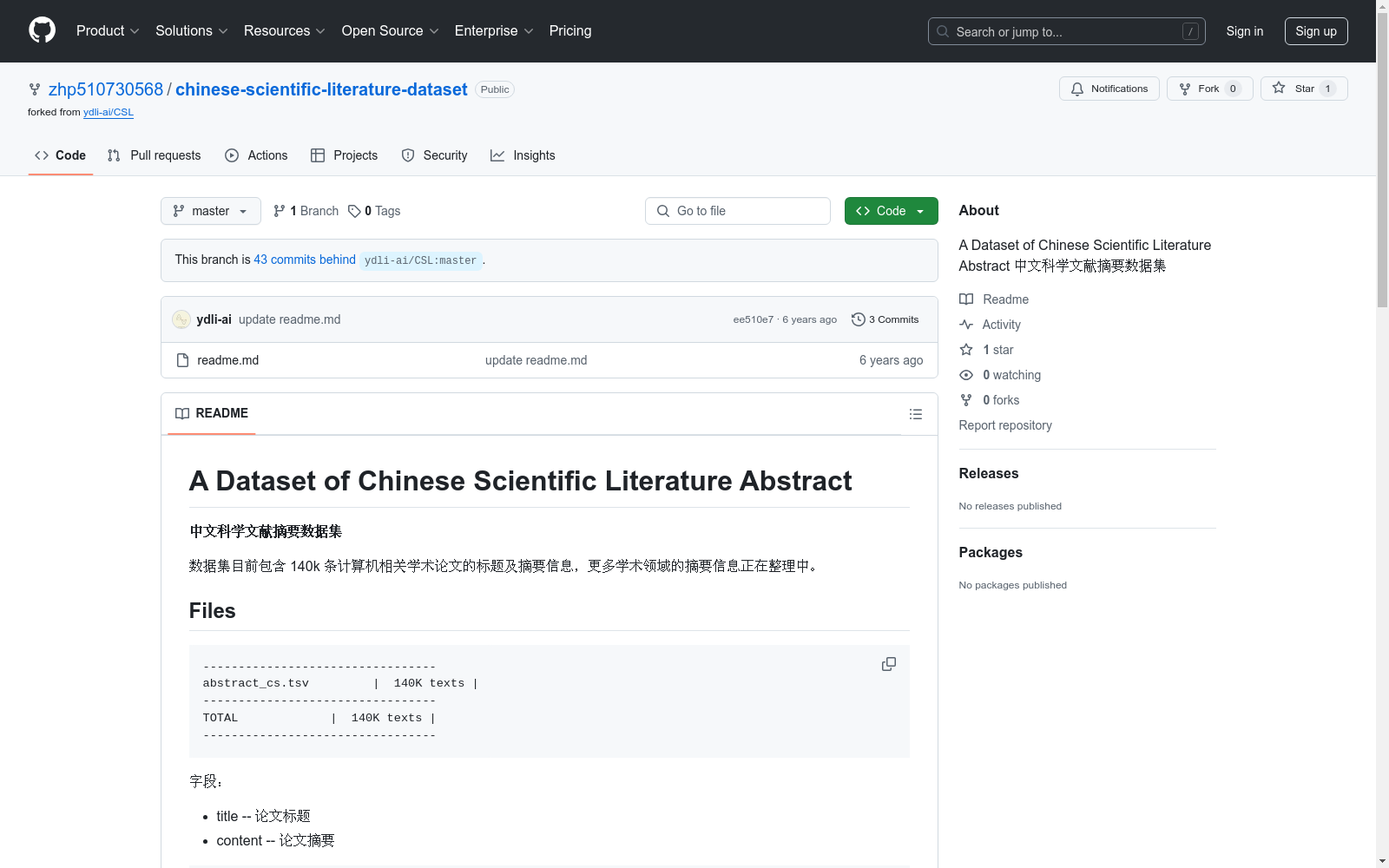
Task: Open the readme.md file
Action: [x=227, y=360]
